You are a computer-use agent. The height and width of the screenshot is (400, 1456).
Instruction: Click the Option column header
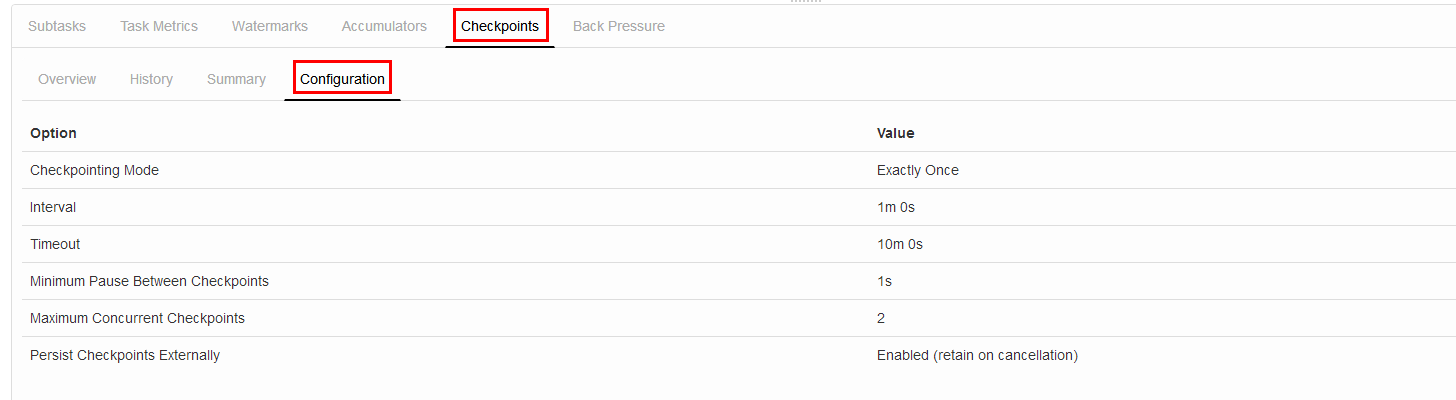pyautogui.click(x=54, y=133)
